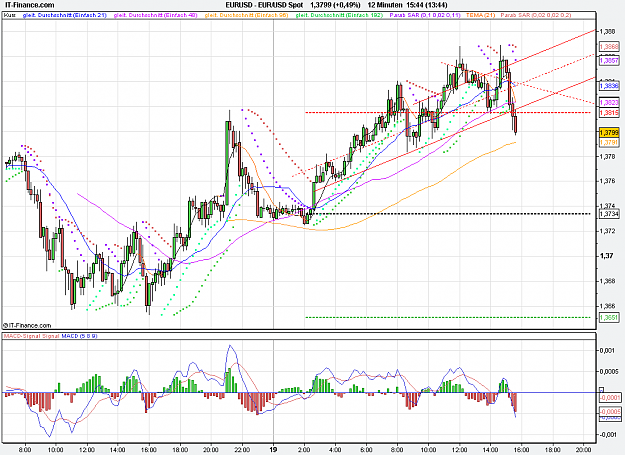Click the 'TEMA (21)' indicator legend label
Screen dimensions: 625x455
(x=480, y=15)
